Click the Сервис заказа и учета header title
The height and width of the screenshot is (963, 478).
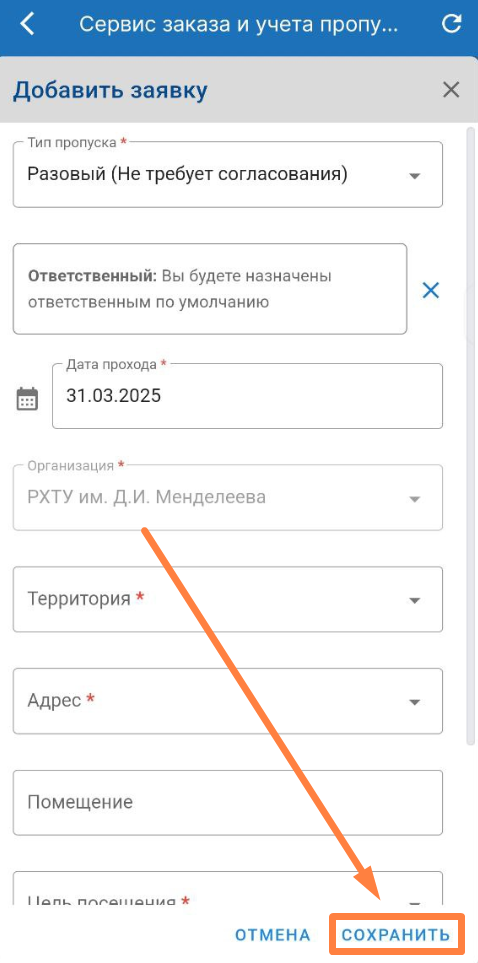(239, 24)
